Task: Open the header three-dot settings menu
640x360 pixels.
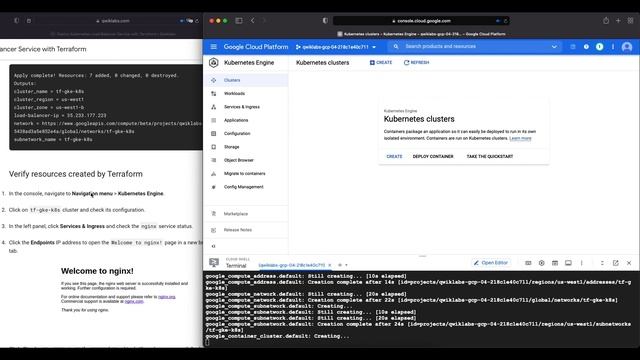Action: [613, 47]
